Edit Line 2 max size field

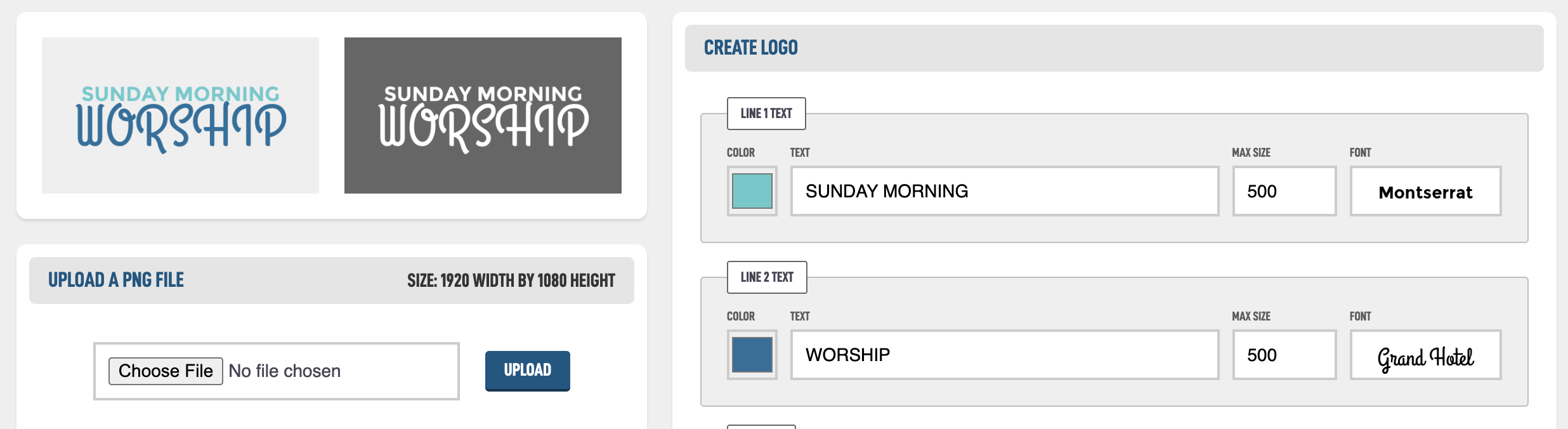click(x=1284, y=355)
